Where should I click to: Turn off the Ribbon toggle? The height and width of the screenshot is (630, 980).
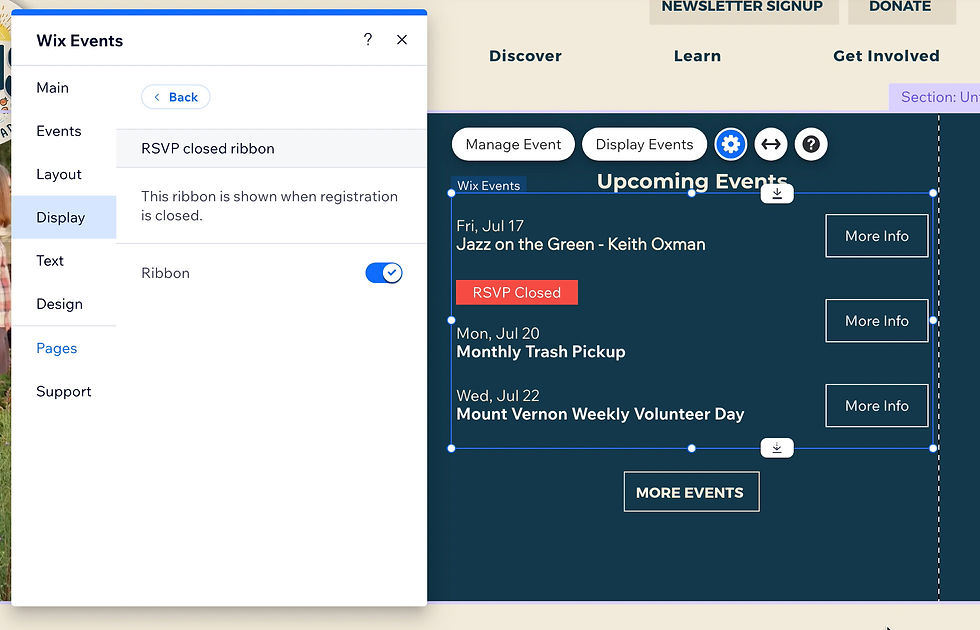pos(384,272)
